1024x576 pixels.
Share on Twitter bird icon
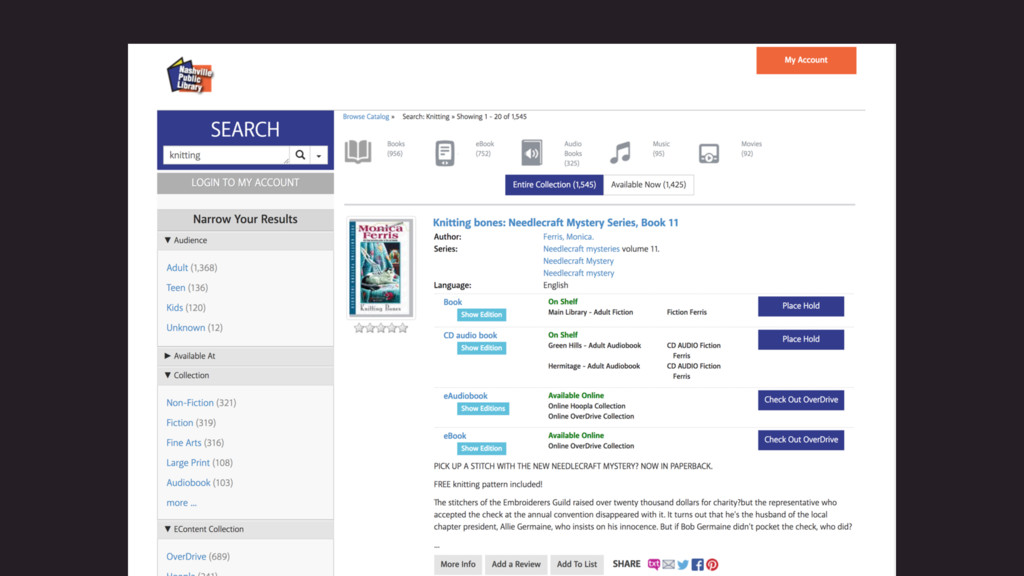(683, 564)
